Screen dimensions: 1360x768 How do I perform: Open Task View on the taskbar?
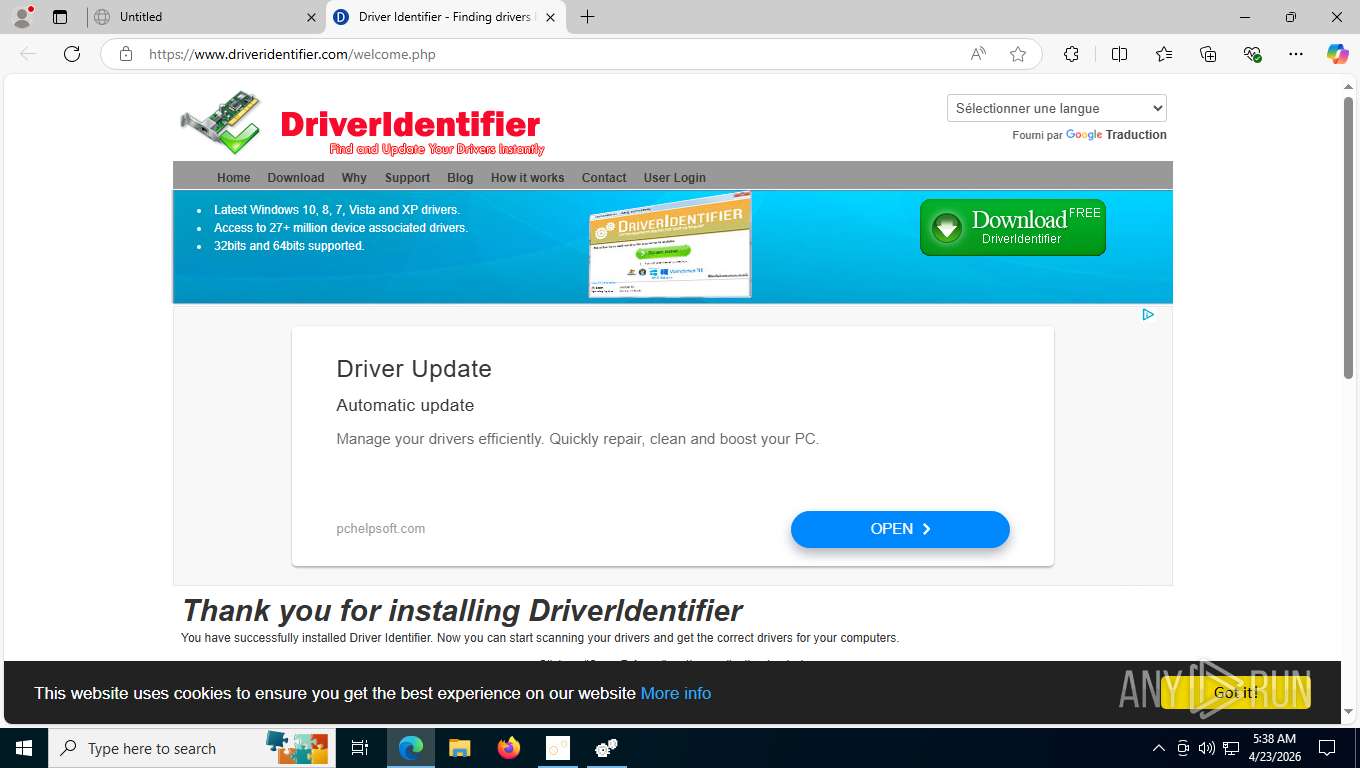(x=360, y=748)
